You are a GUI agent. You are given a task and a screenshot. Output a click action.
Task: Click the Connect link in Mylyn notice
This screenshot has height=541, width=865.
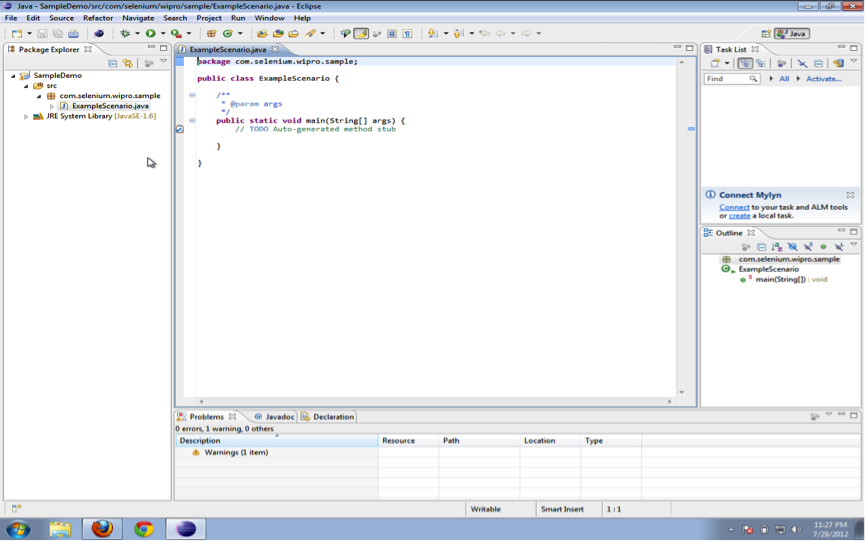pos(734,207)
